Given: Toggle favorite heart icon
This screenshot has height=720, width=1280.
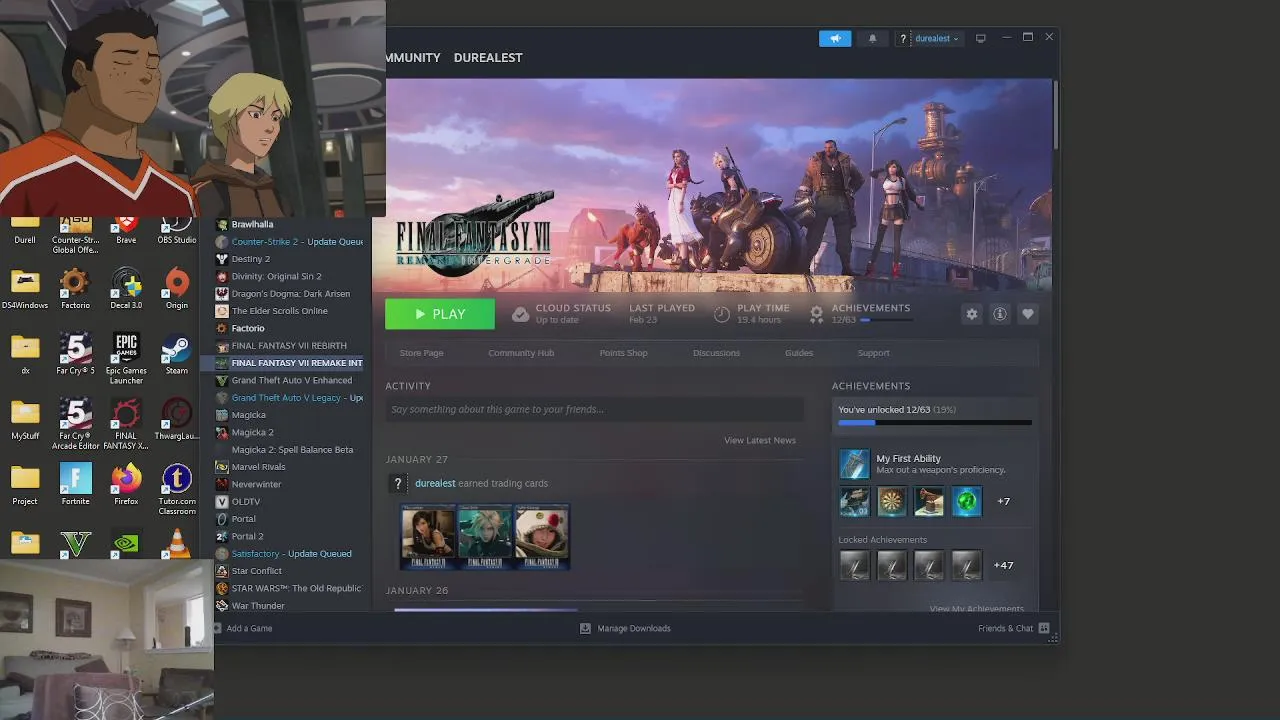Looking at the screenshot, I should pos(1027,314).
